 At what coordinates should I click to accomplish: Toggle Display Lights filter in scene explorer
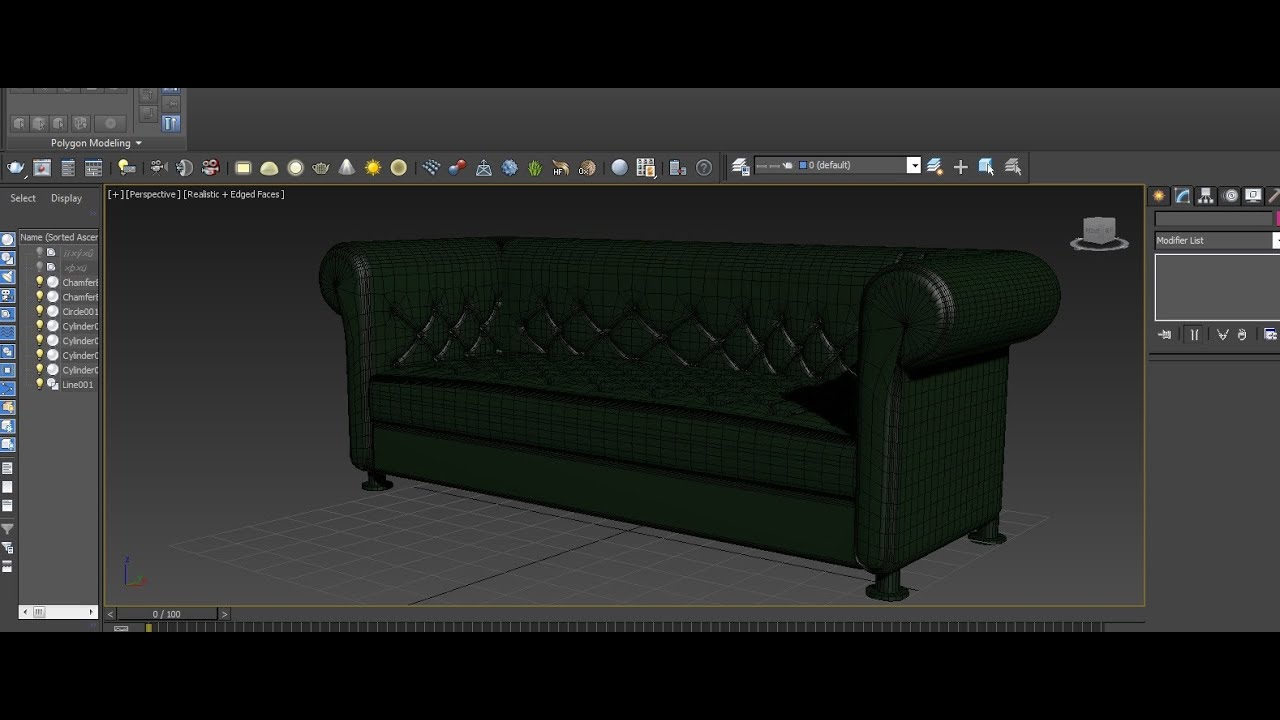click(8, 277)
